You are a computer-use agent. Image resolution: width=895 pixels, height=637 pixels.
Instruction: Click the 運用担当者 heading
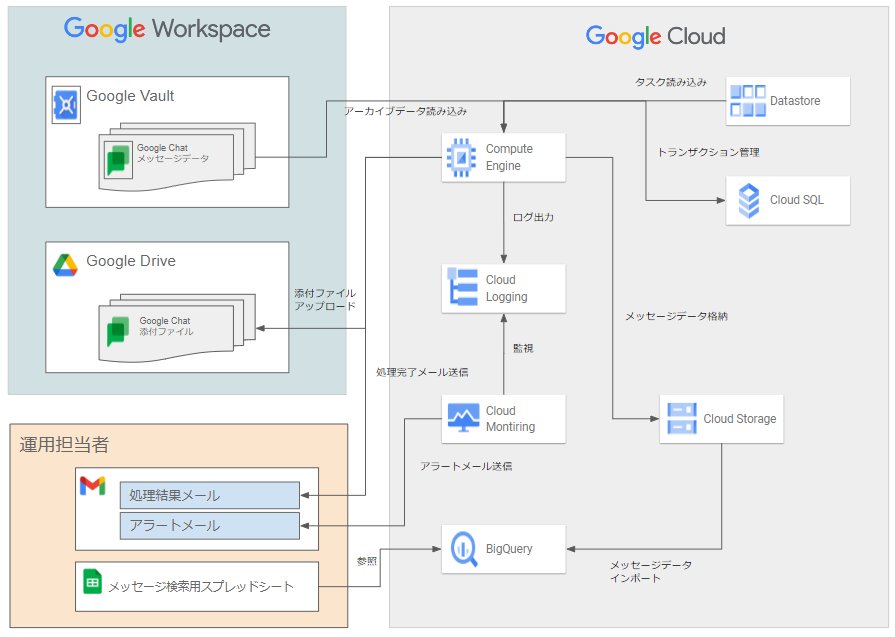coord(64,445)
